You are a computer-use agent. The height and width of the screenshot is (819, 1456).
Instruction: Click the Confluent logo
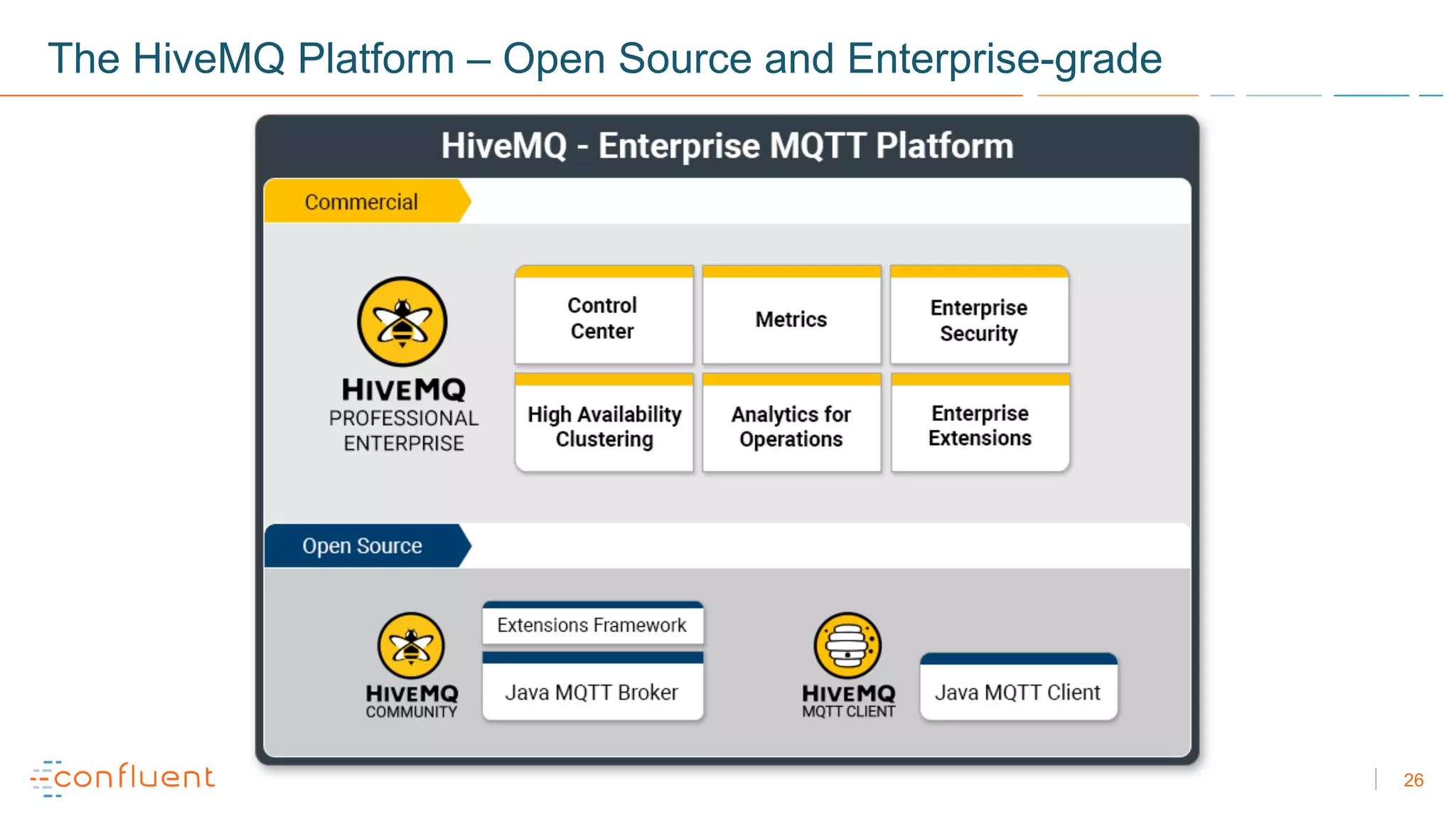[123, 778]
